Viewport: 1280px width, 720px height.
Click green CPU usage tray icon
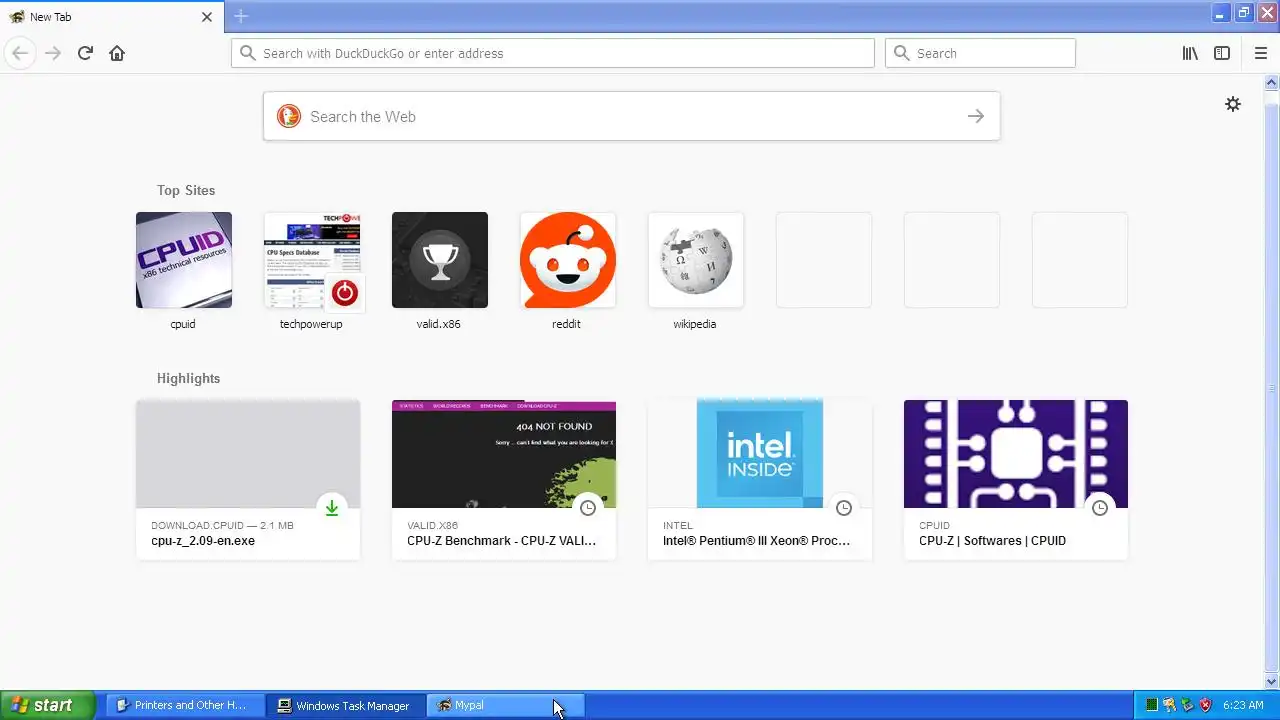[x=1152, y=705]
